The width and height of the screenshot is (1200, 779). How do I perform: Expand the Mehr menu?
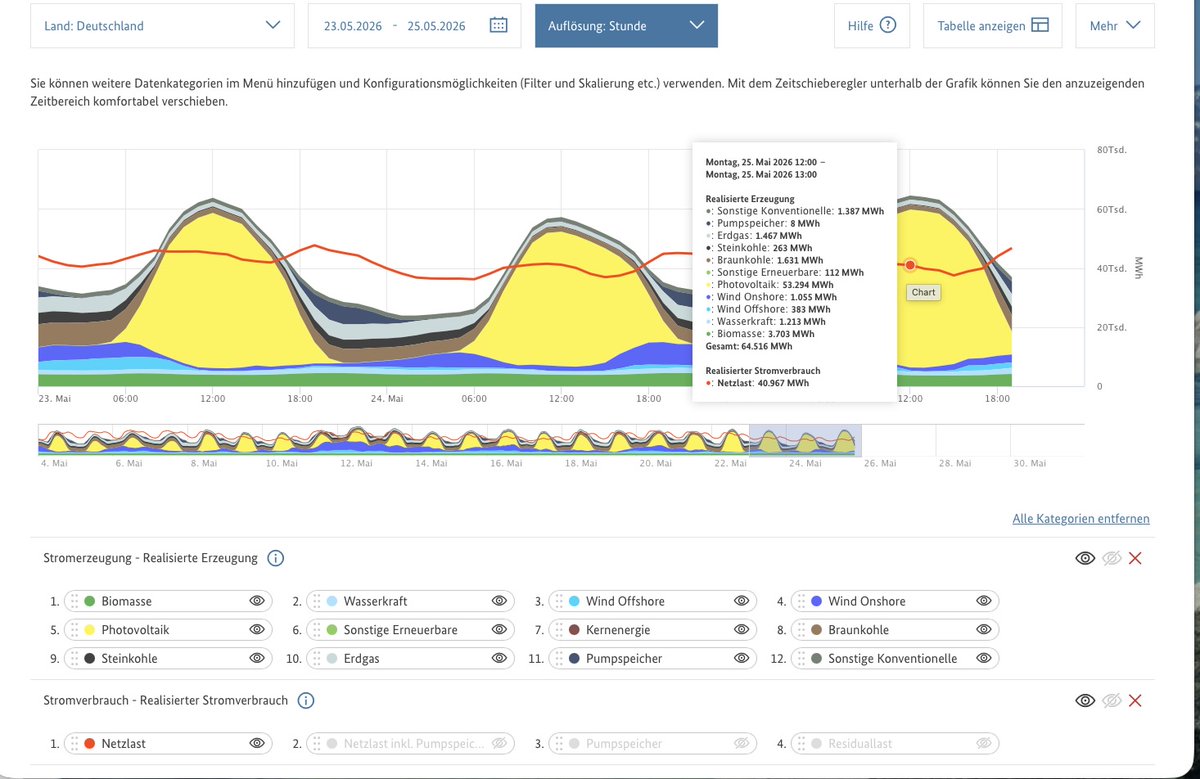(1115, 26)
